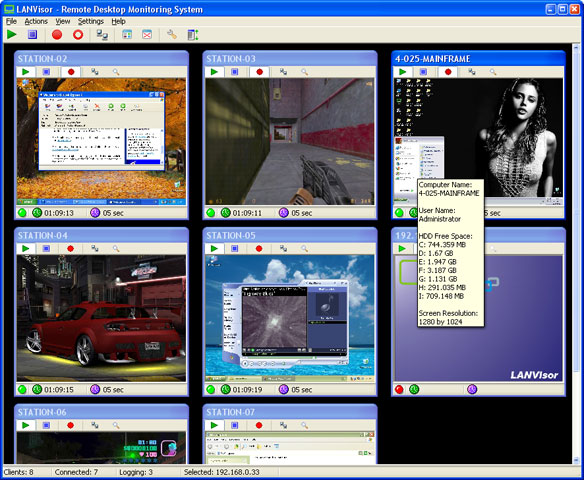
Task: Start monitoring with main toolbar green play
Action: coord(12,35)
